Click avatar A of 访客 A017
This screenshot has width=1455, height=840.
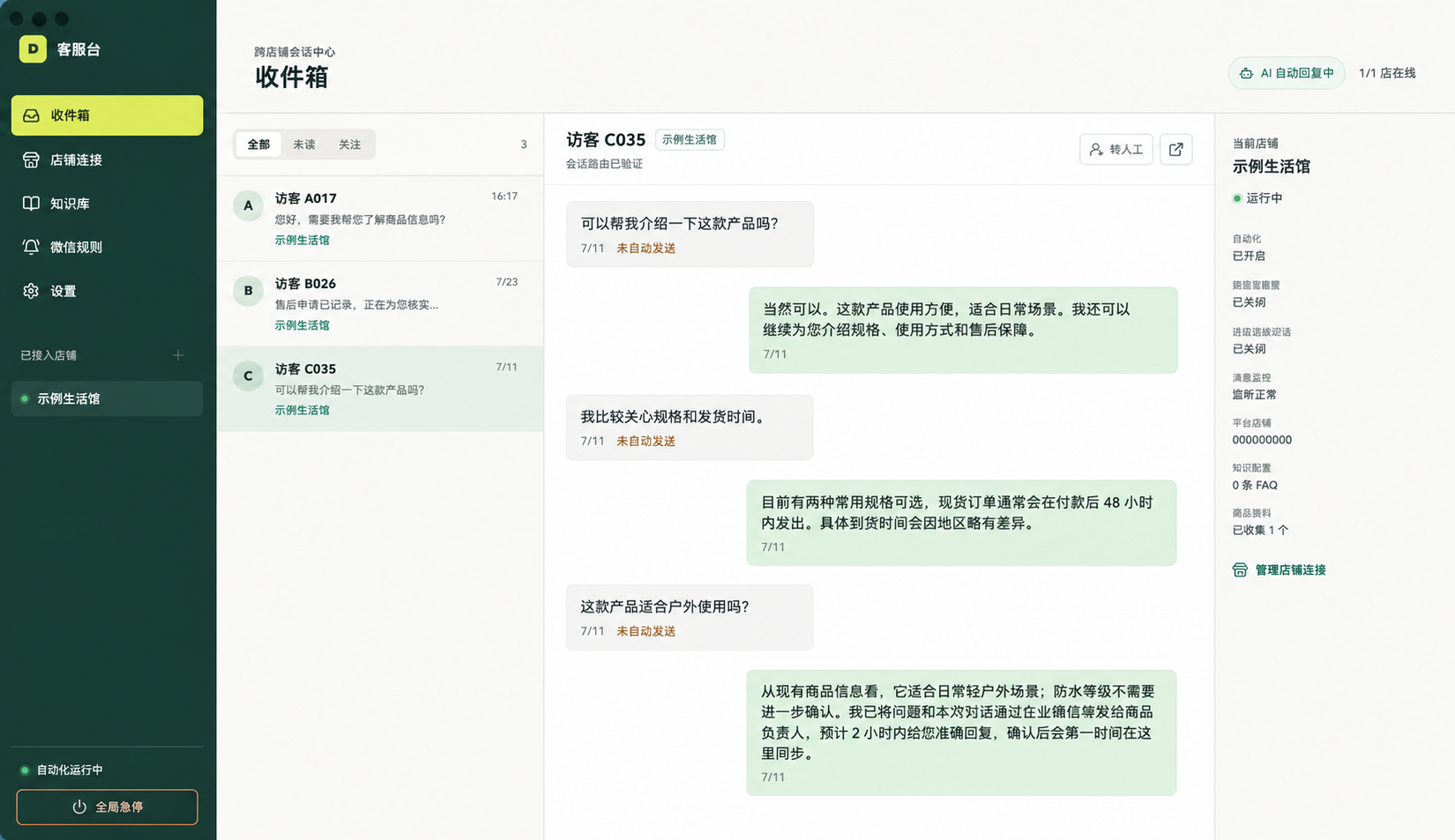[x=248, y=205]
